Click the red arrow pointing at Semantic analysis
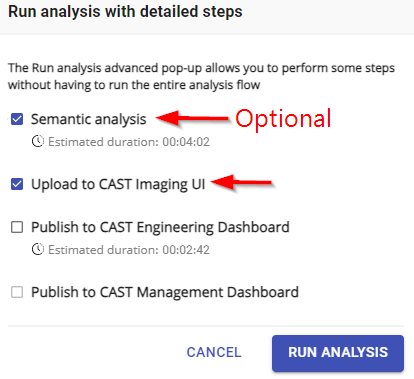414x379 pixels. click(192, 118)
